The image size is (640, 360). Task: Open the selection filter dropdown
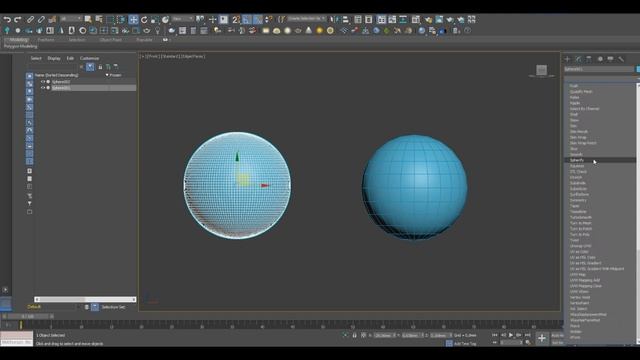click(71, 19)
